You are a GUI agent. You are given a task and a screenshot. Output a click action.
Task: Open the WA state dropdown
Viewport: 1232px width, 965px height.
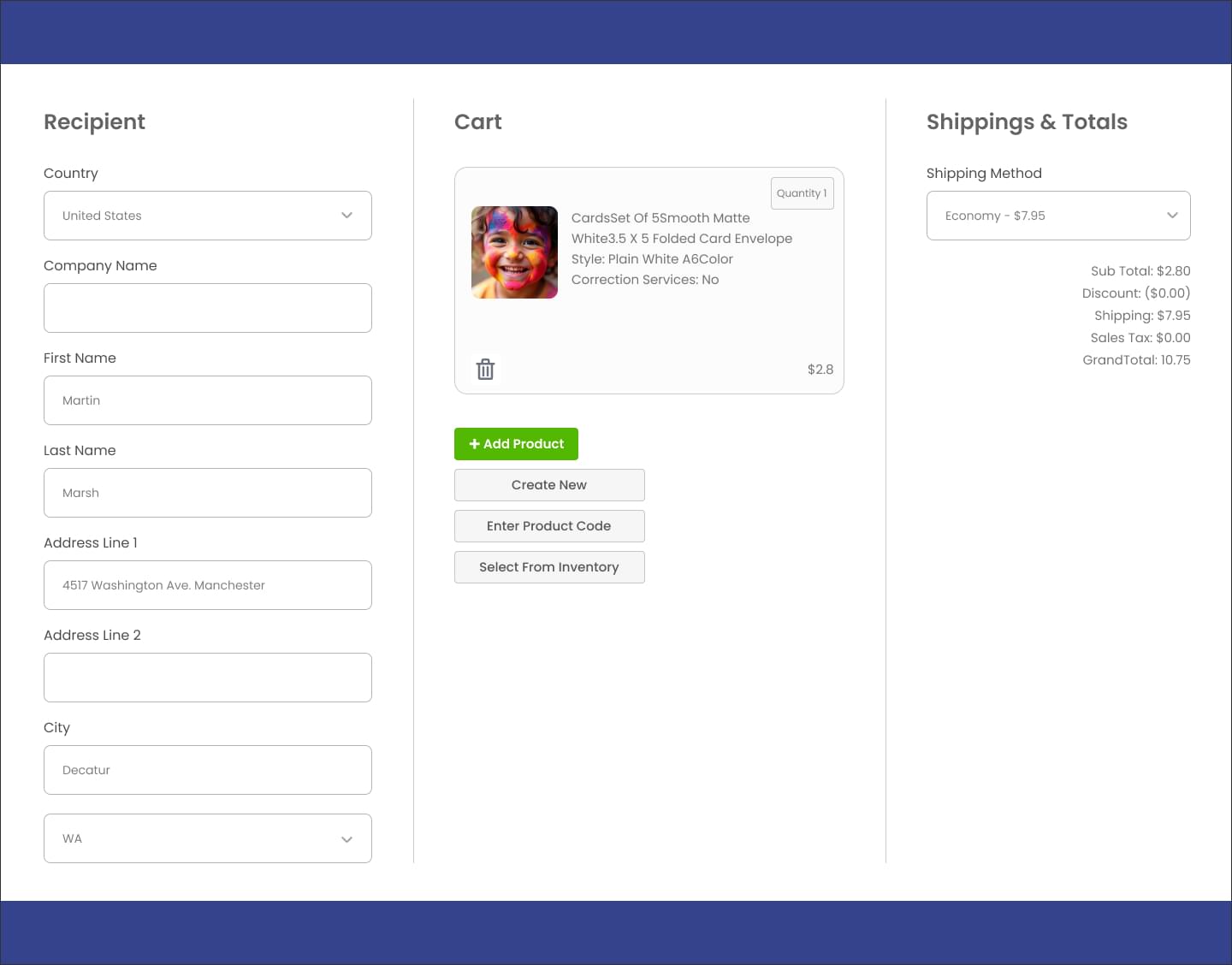coord(208,838)
